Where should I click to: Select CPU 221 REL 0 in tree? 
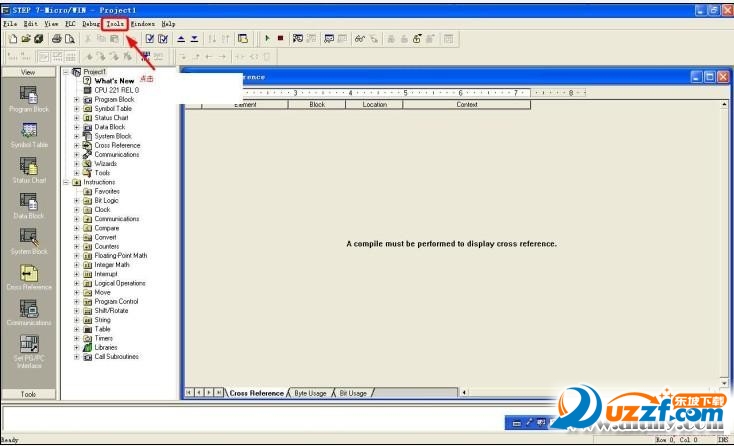(x=117, y=90)
